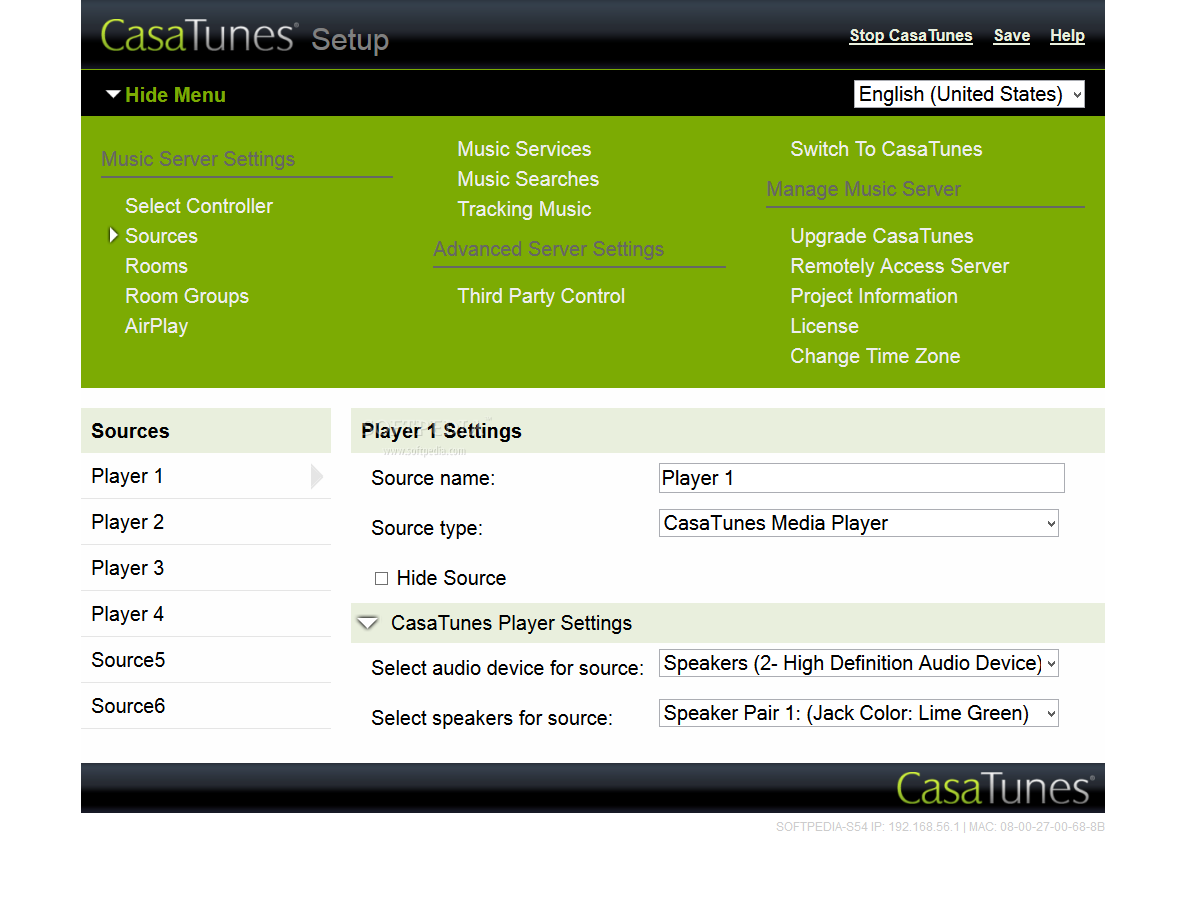Open Room Groups settings
This screenshot has height=918, width=1186.
187,296
